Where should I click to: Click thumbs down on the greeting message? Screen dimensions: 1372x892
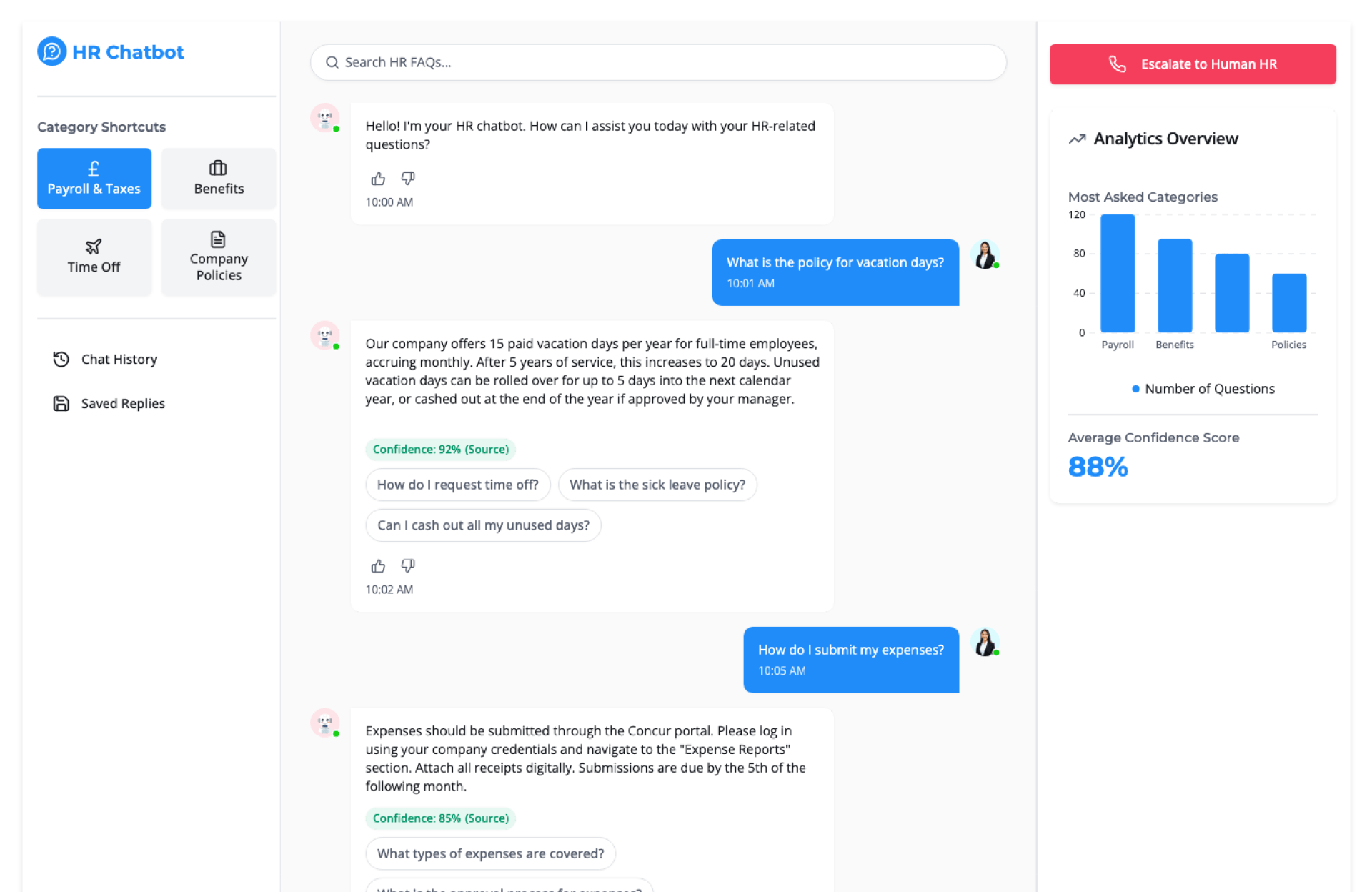tap(408, 178)
